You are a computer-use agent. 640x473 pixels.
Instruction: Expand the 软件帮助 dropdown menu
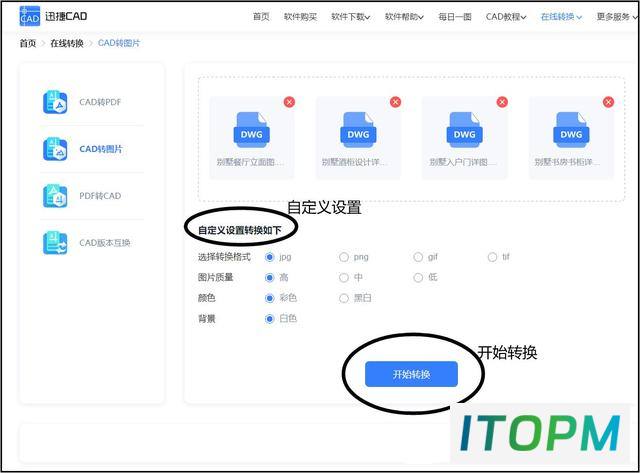(404, 17)
